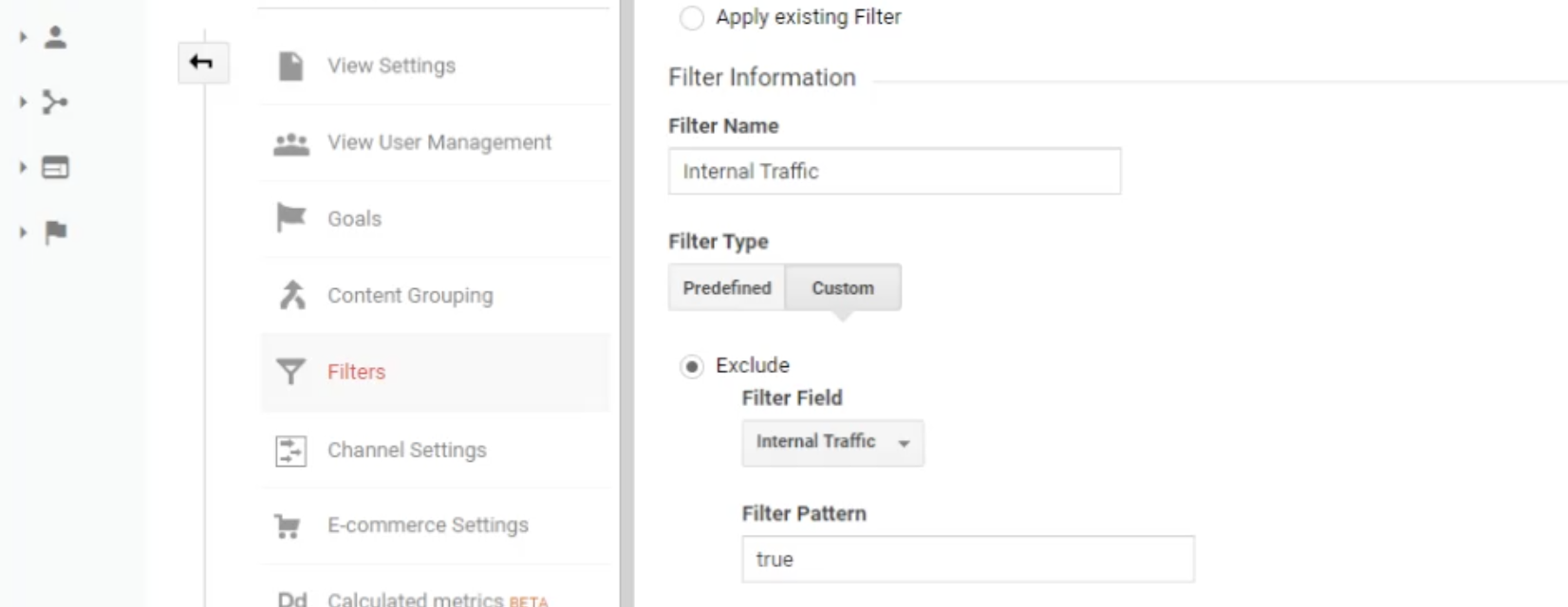Expand the Conversions section arrow
This screenshot has width=1568, height=607.
tap(23, 232)
